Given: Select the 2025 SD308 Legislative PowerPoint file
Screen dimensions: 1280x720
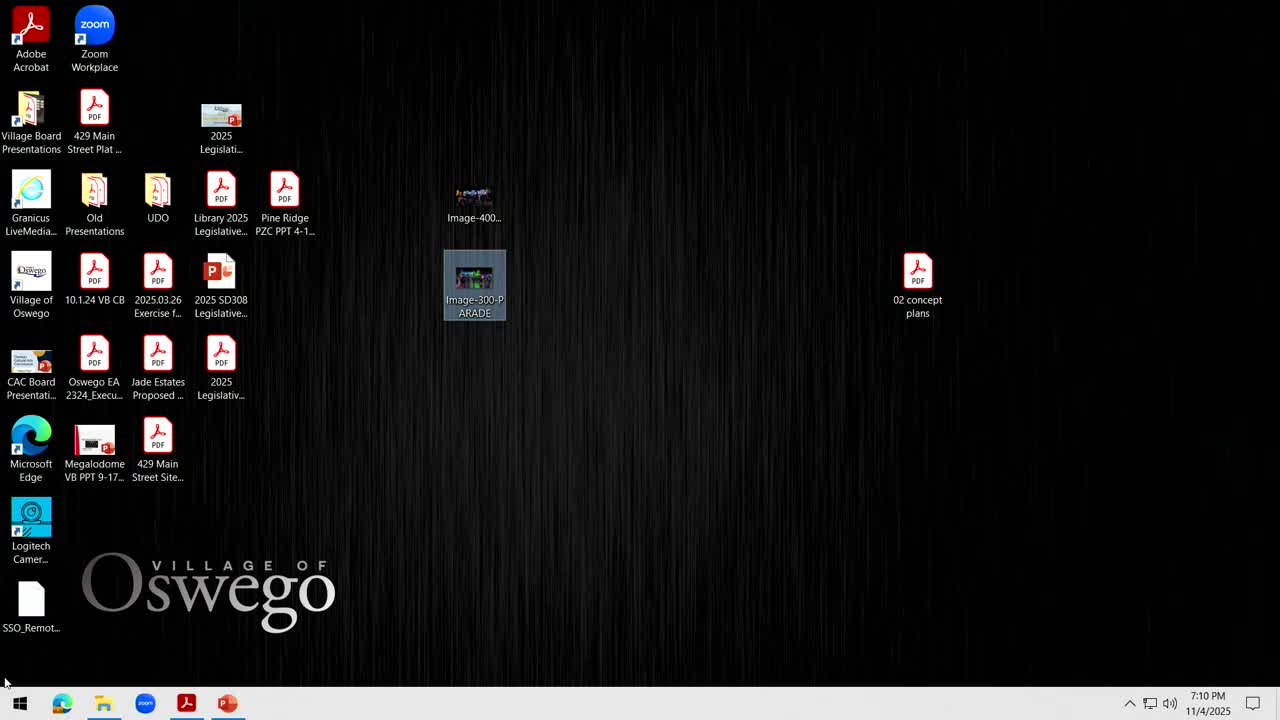Looking at the screenshot, I should point(221,286).
